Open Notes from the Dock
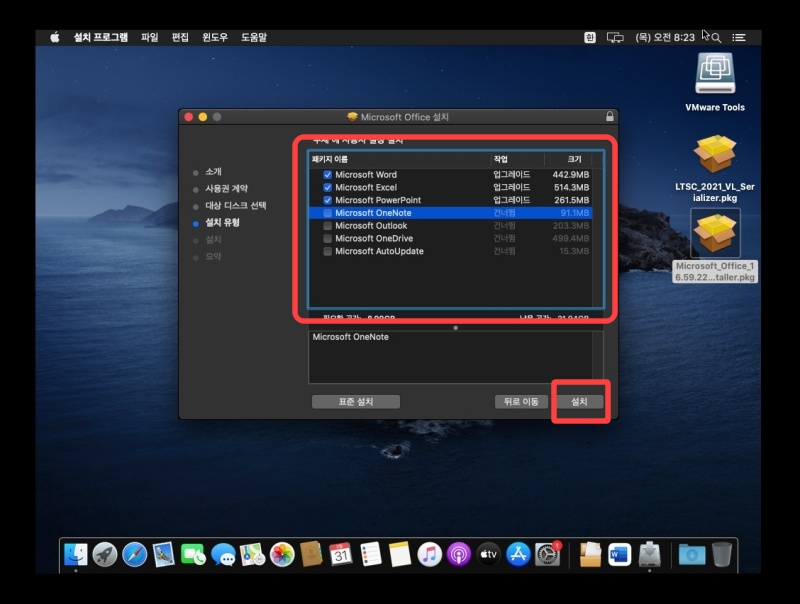This screenshot has width=800, height=604. point(399,555)
